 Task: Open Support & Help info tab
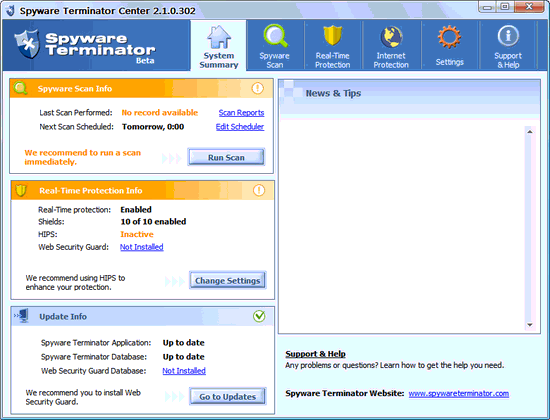tap(508, 46)
